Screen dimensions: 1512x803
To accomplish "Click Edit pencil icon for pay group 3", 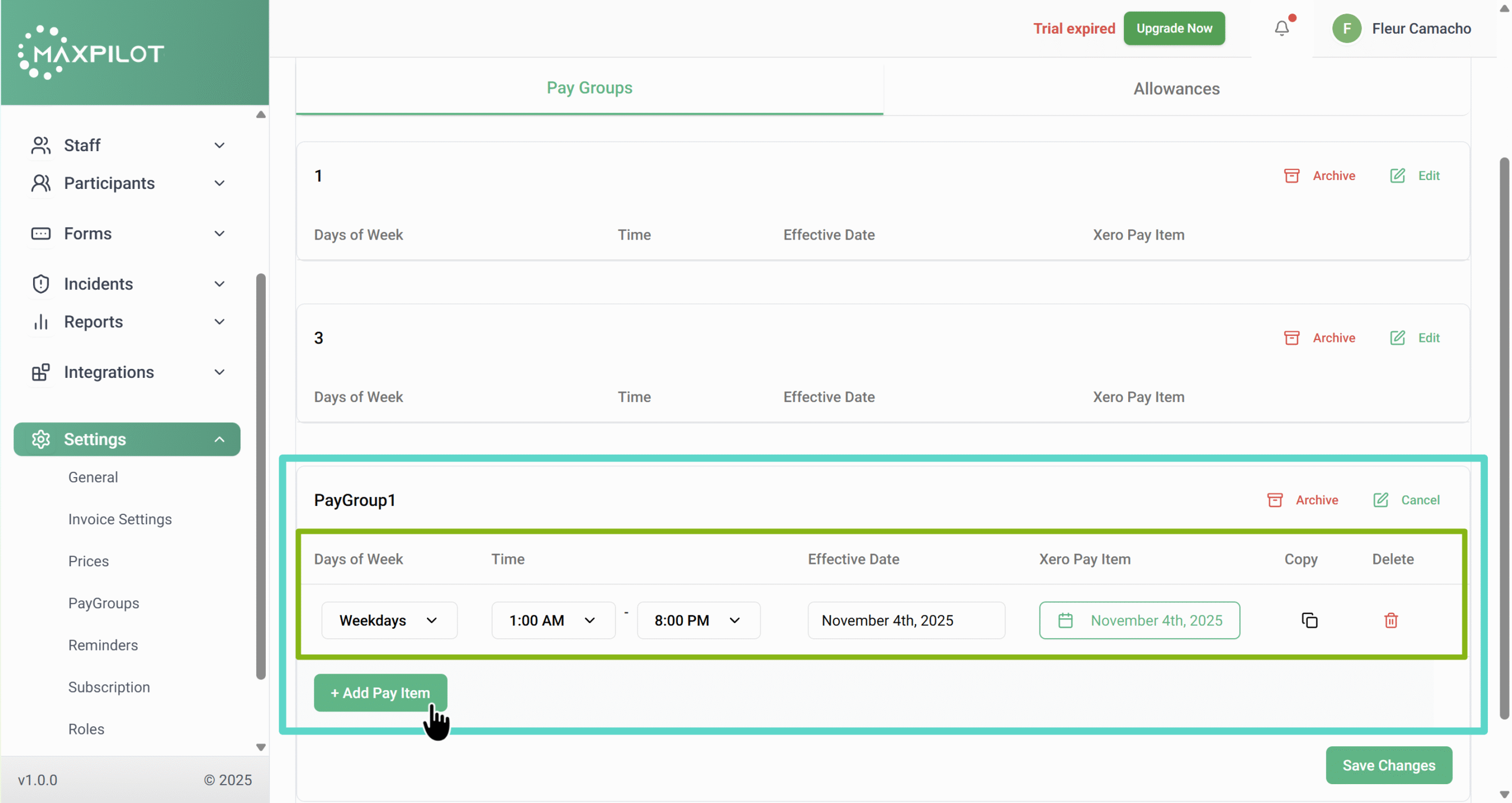I will [1397, 338].
